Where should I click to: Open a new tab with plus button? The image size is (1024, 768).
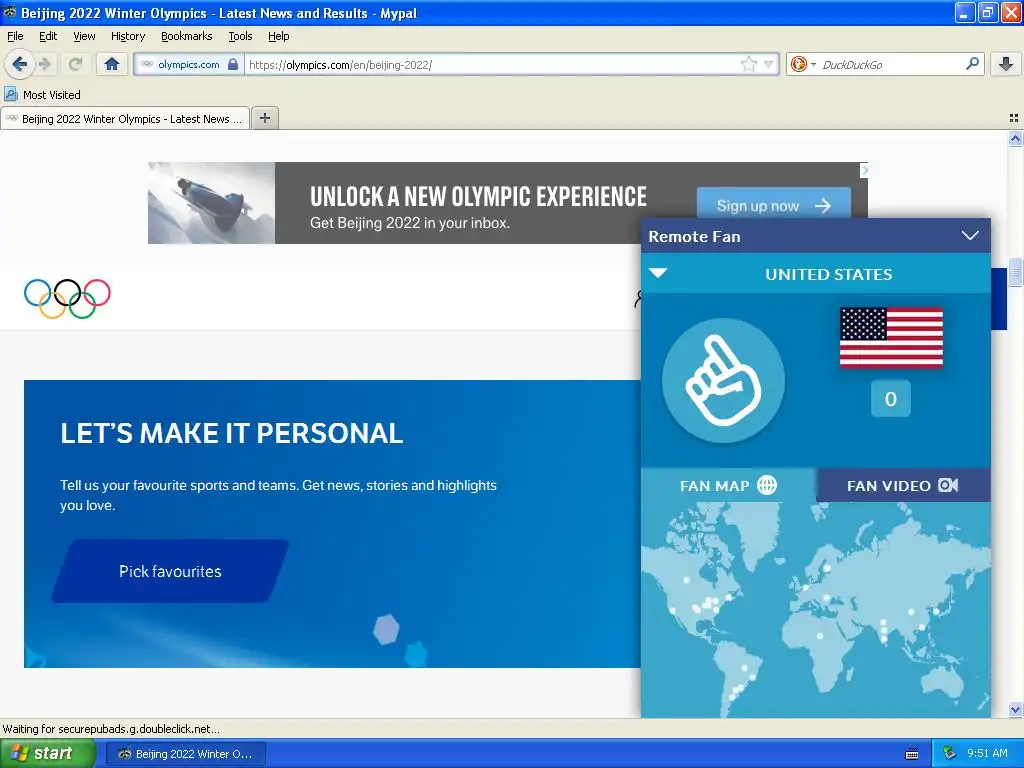[264, 118]
